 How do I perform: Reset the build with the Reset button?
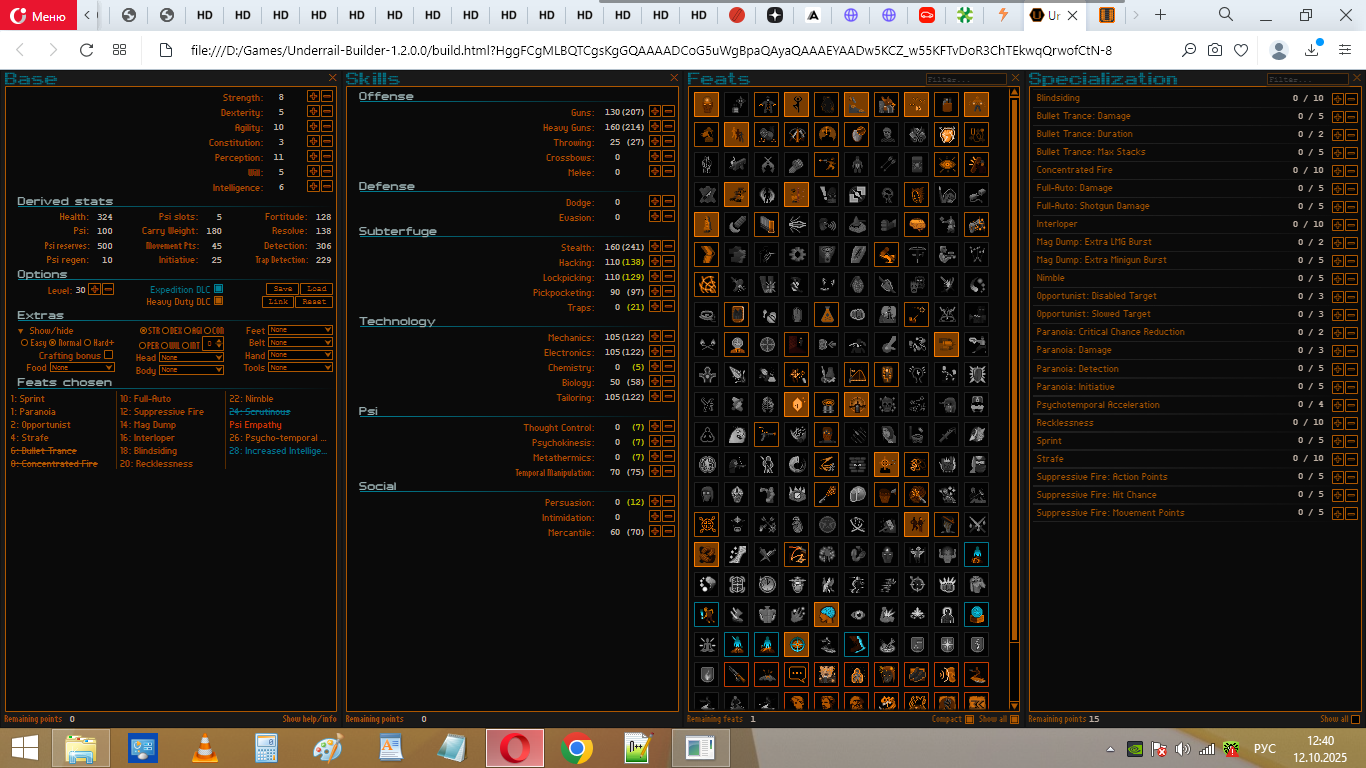point(314,301)
